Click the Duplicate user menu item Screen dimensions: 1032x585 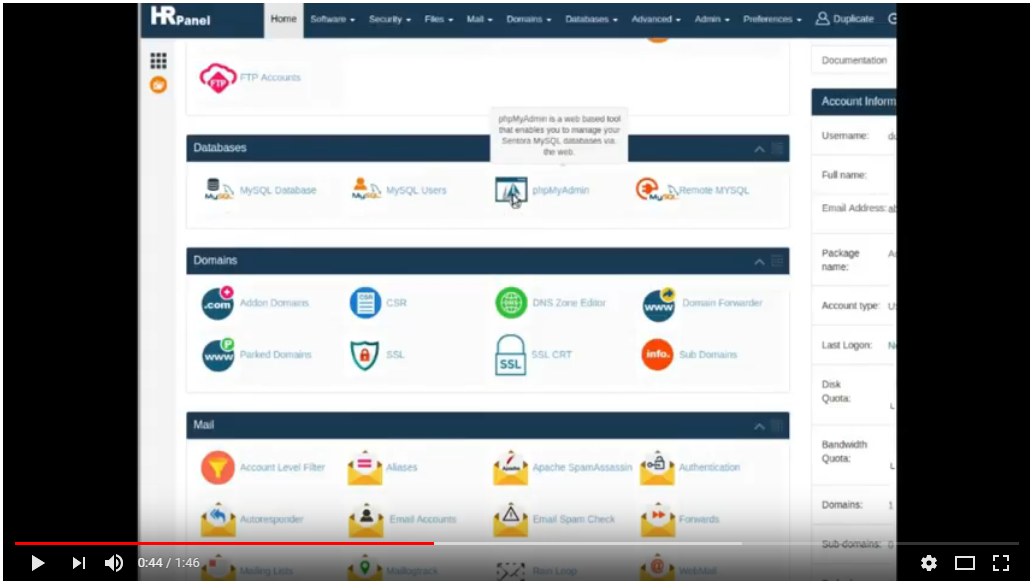pos(845,19)
